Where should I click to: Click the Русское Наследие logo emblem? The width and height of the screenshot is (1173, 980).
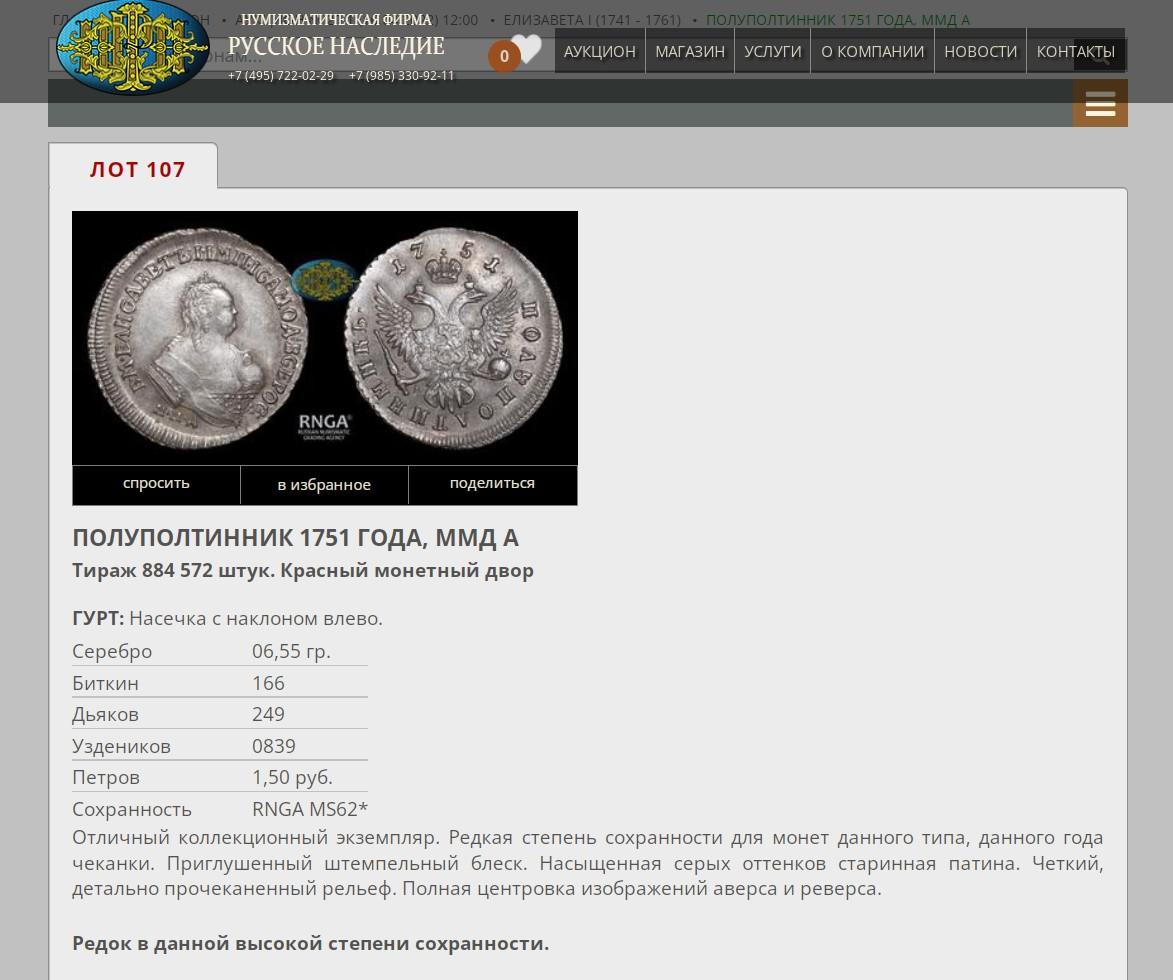pyautogui.click(x=133, y=47)
